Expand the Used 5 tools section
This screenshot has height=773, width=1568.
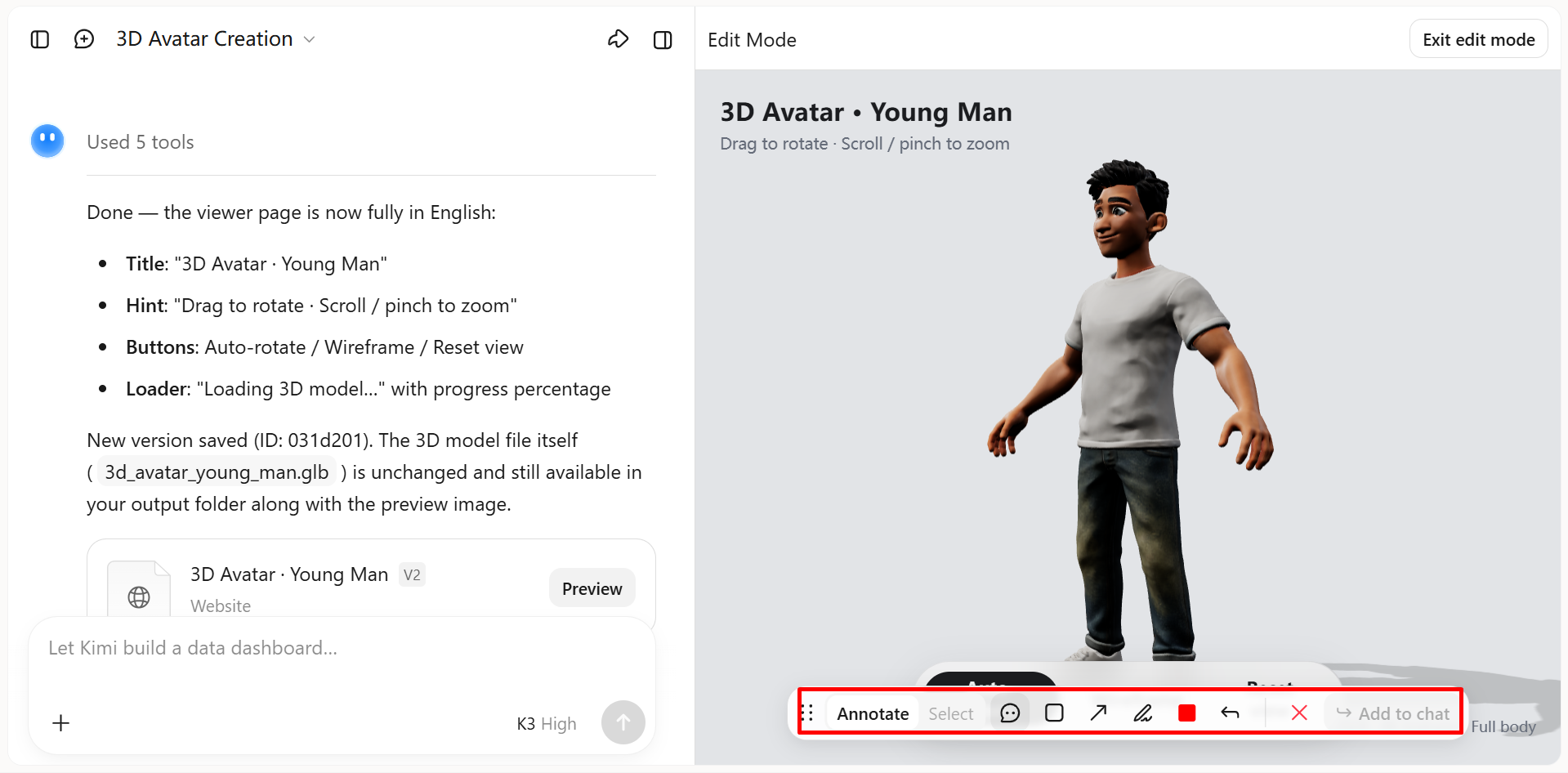click(x=141, y=142)
